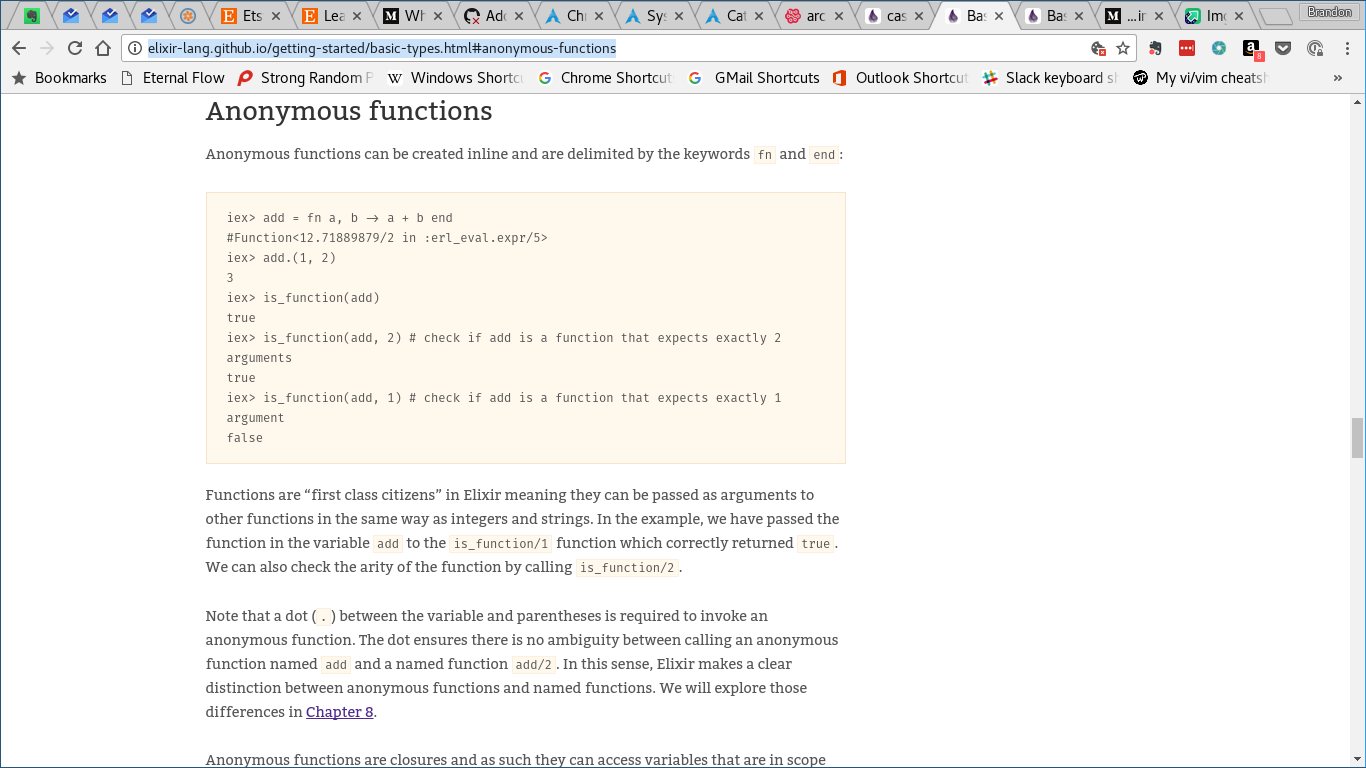1366x768 pixels.
Task: Click the '#Function<12.71889879/2' output line
Action: click(387, 238)
